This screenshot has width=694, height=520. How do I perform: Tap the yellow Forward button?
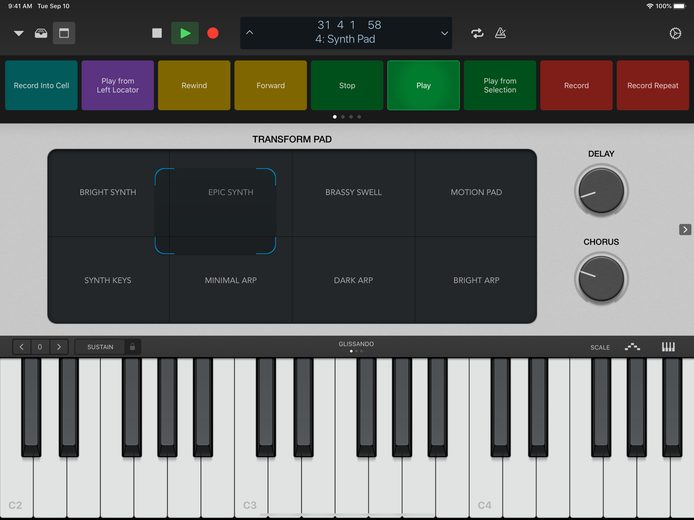[270, 85]
